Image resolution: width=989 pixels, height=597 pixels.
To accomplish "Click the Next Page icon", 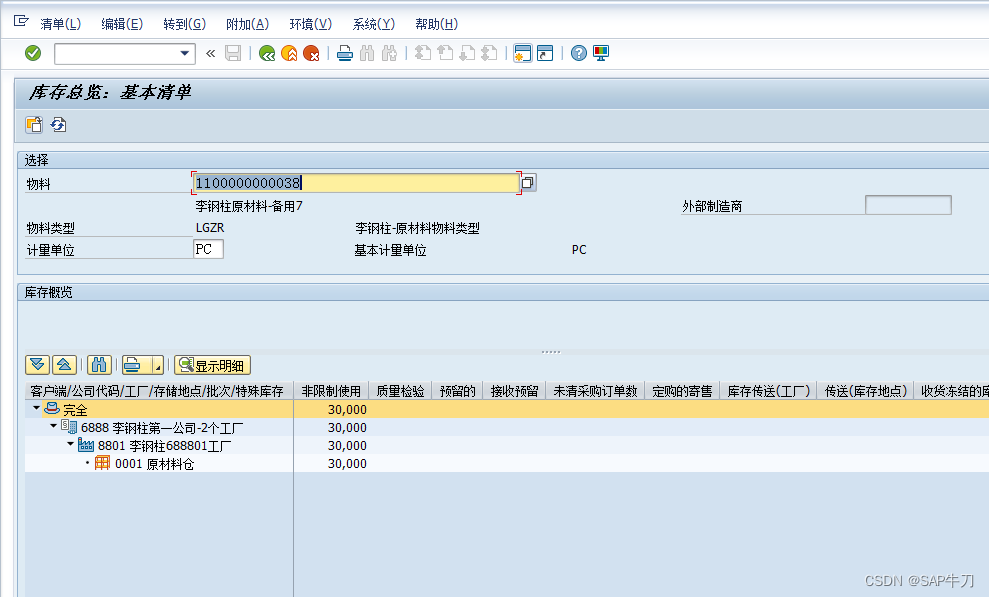I will (467, 54).
